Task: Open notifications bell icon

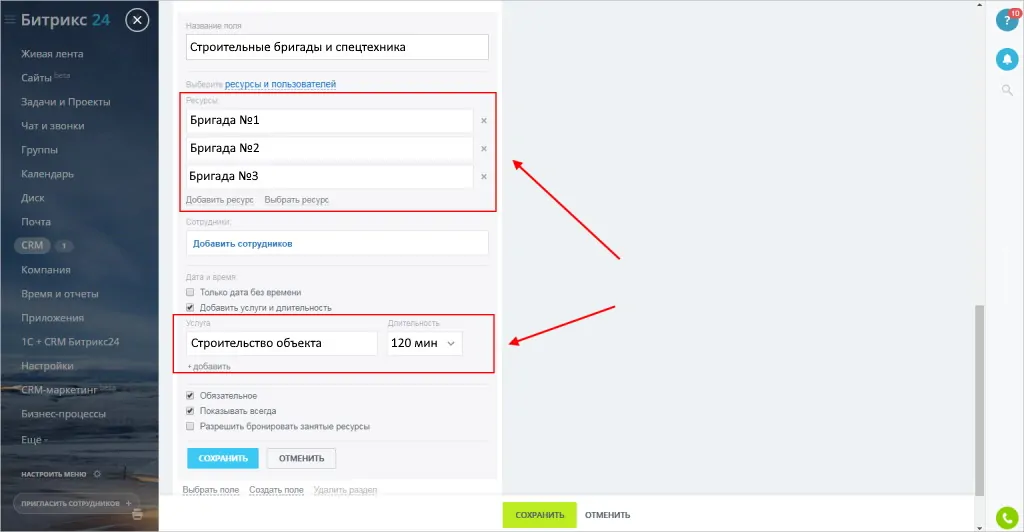Action: pos(1007,59)
